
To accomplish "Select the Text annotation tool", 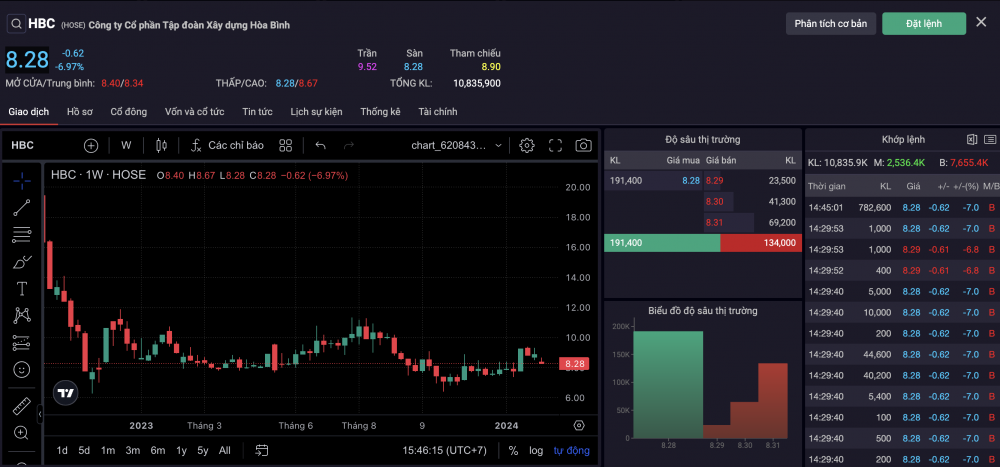I will (x=22, y=288).
